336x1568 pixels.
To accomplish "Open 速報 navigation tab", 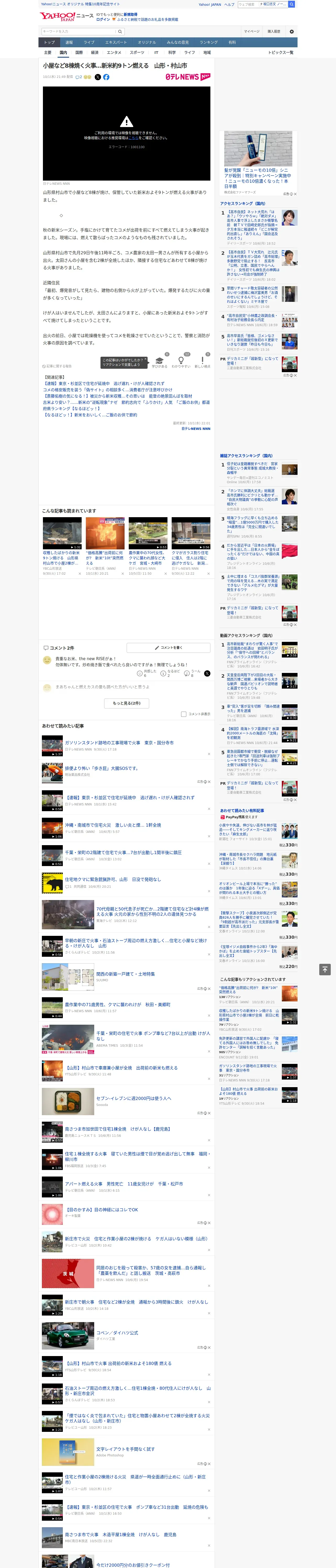I will click(69, 43).
